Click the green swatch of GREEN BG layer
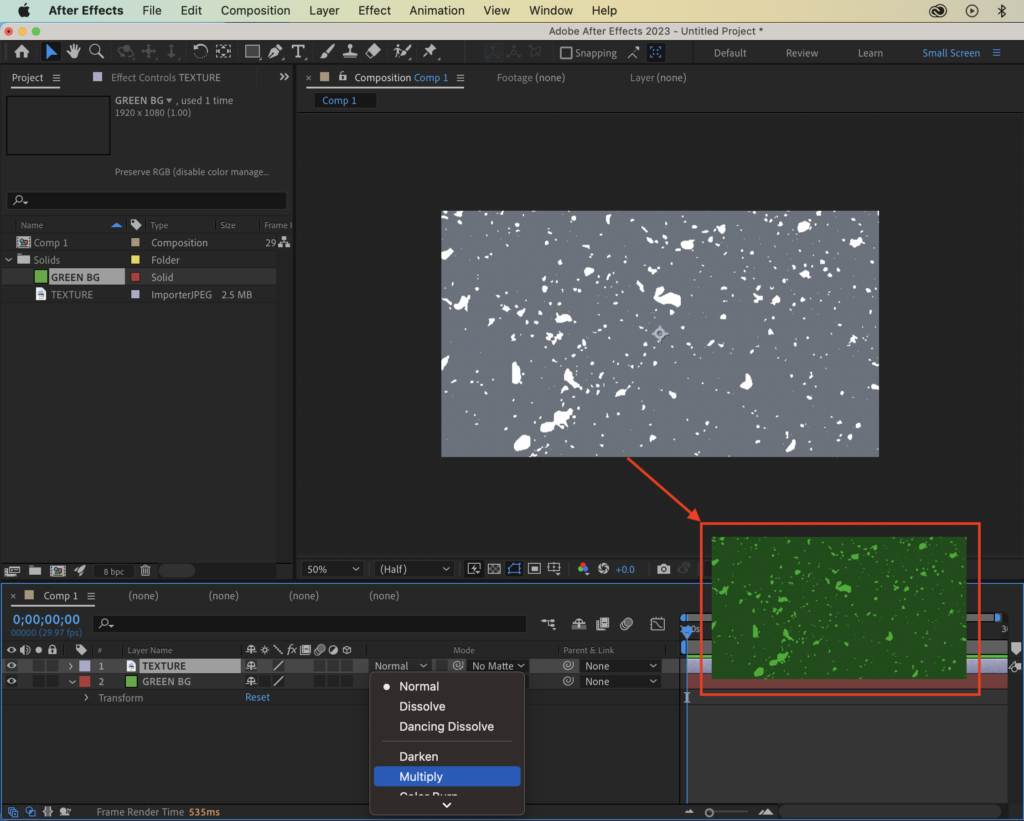1024x821 pixels. [x=130, y=681]
